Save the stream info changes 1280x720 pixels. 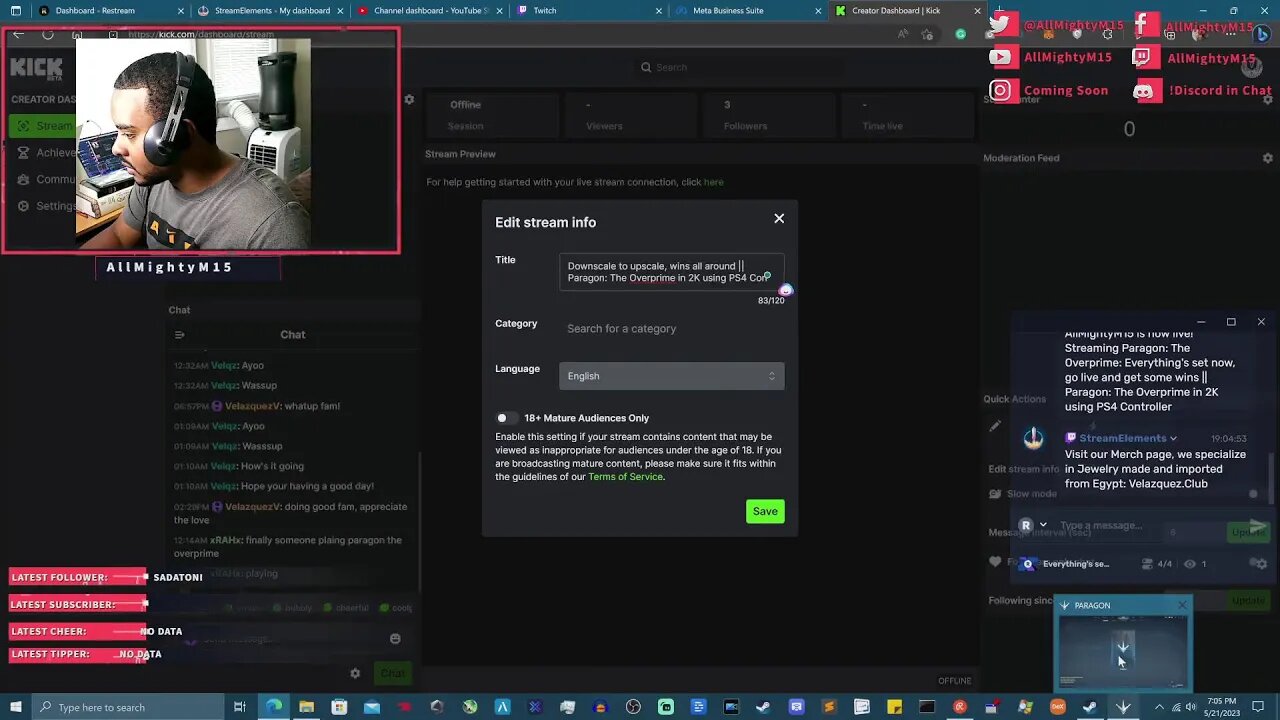[765, 511]
